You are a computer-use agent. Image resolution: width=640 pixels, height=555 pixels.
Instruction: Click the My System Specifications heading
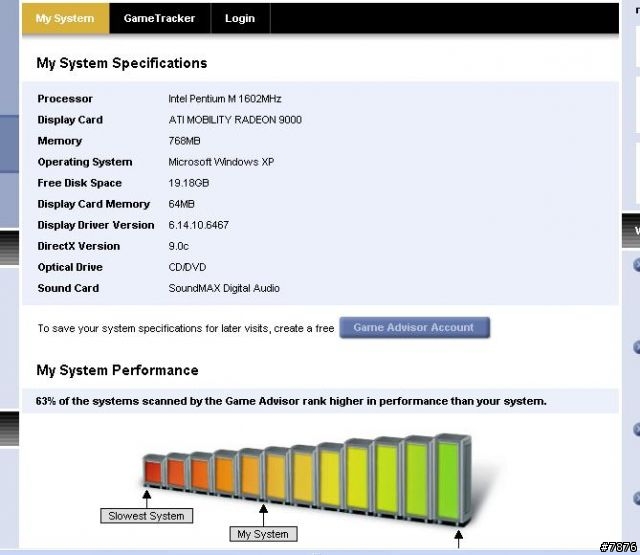[122, 63]
